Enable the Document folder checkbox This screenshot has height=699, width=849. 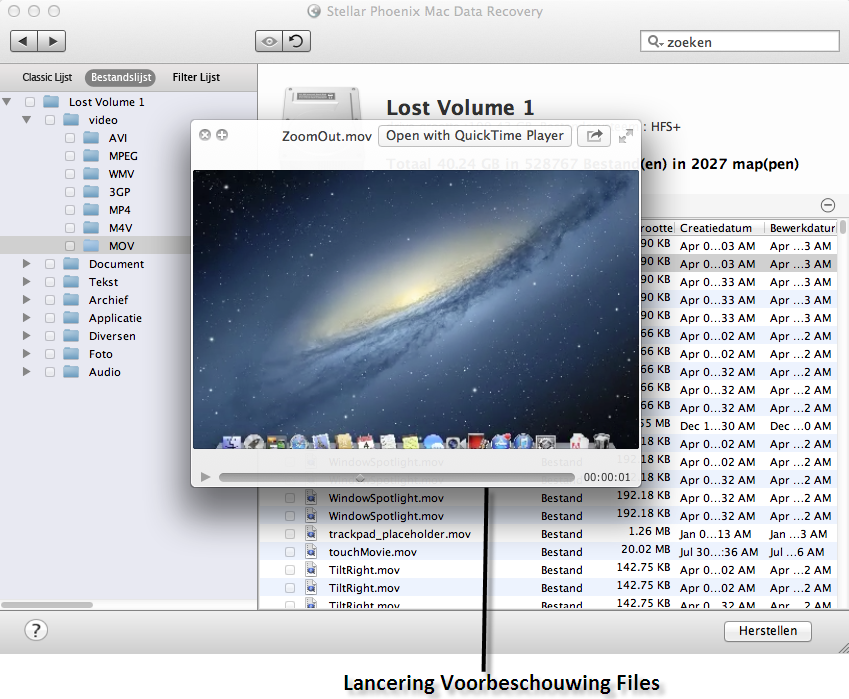(x=50, y=264)
